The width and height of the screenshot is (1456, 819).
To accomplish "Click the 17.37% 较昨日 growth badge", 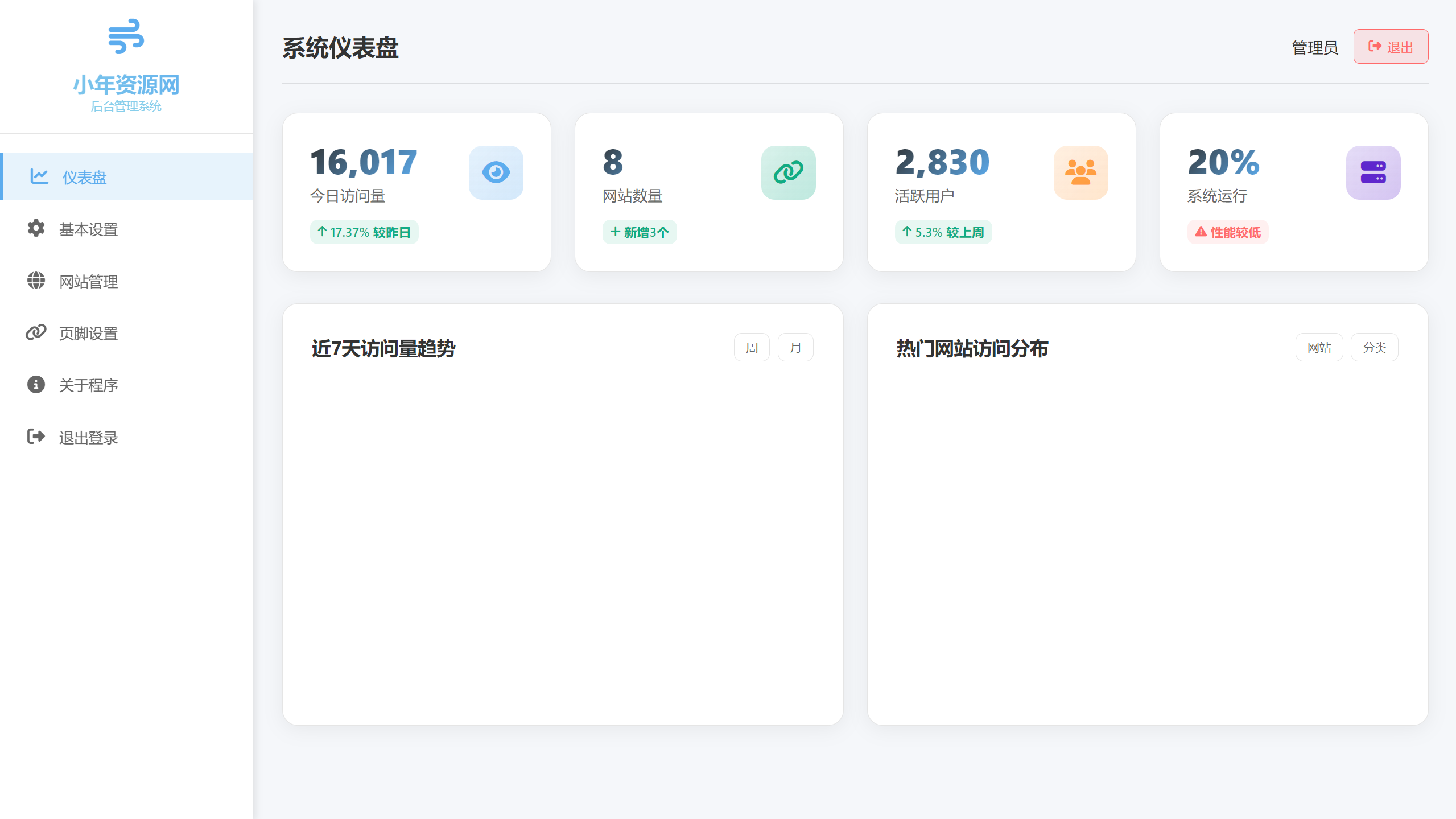I will [x=364, y=232].
